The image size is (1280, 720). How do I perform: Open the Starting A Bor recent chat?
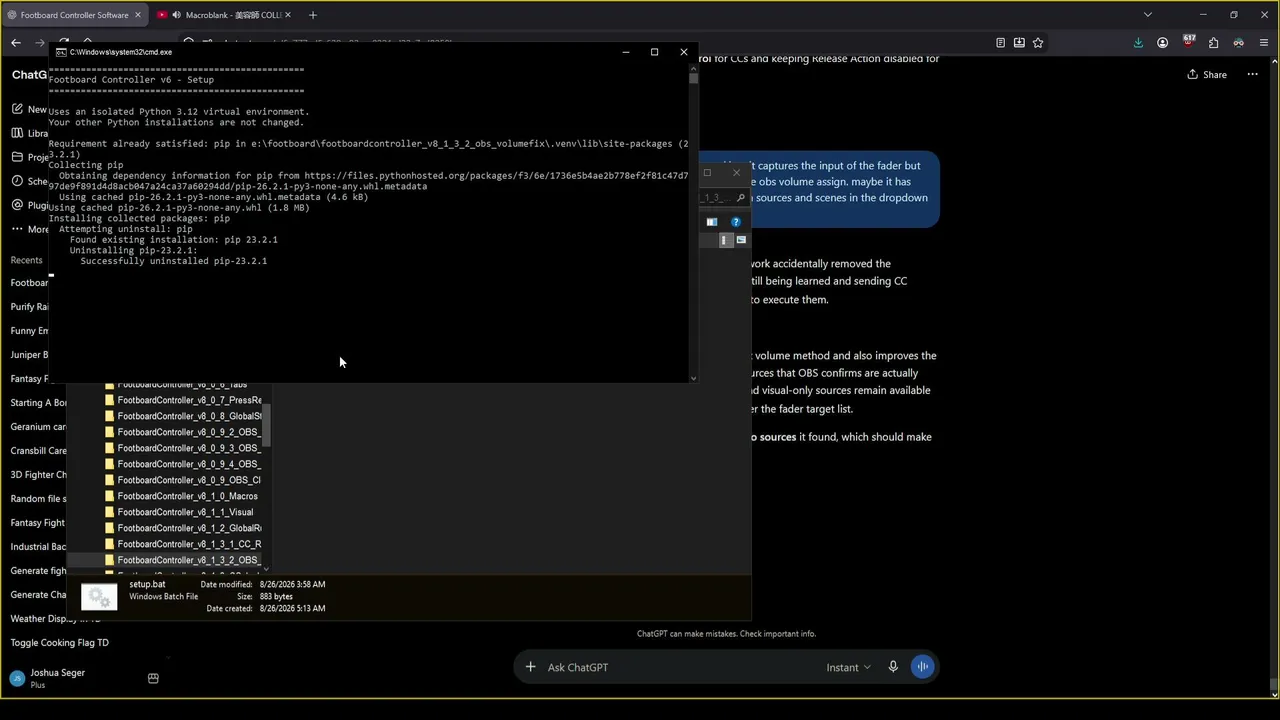pos(38,403)
